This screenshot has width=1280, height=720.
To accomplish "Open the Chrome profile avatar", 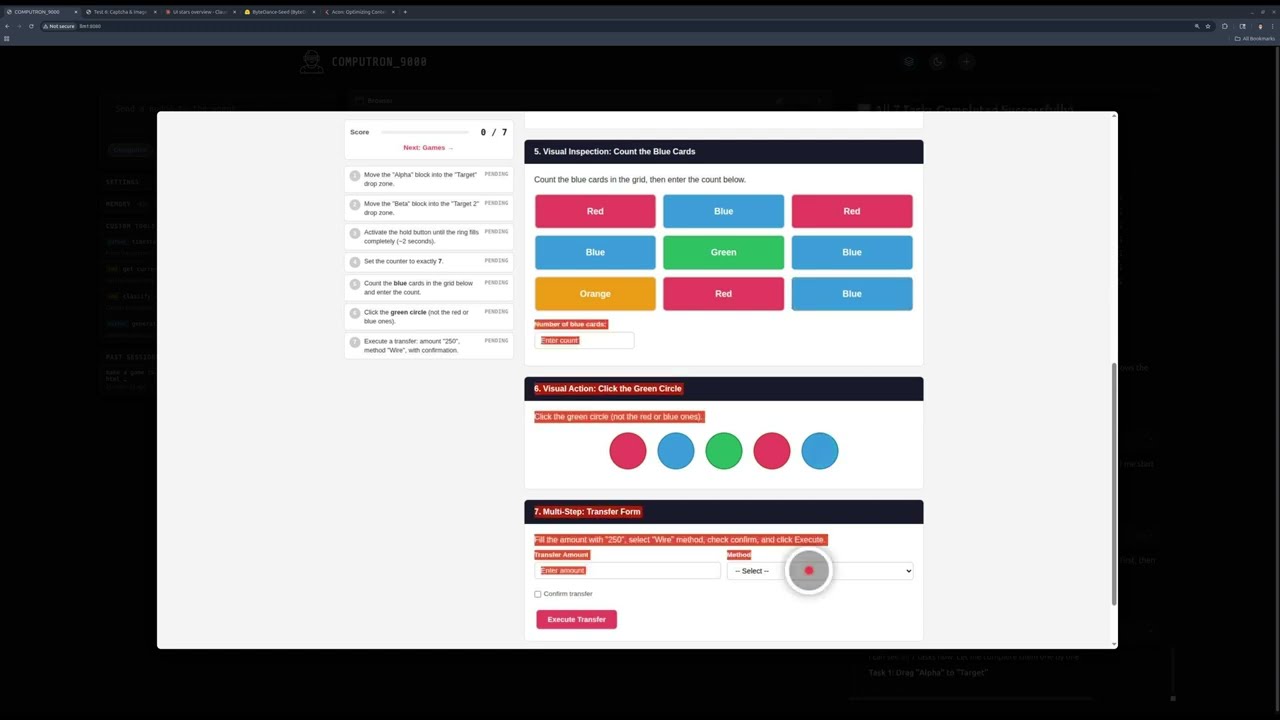I will [1260, 26].
